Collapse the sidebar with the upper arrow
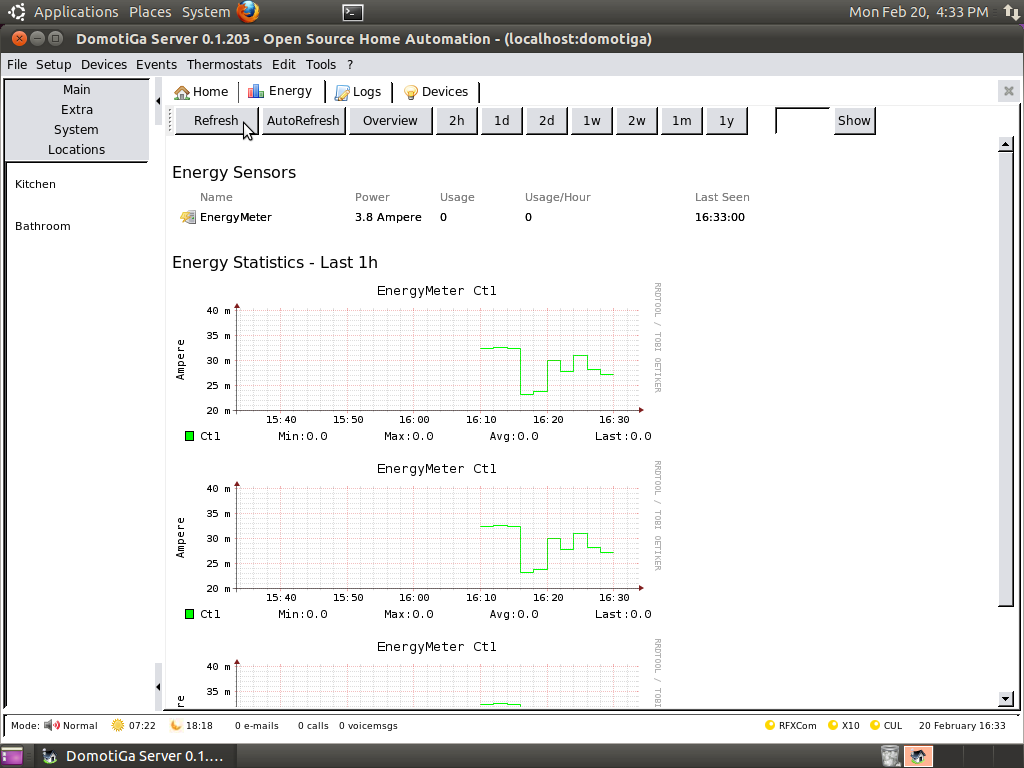 158,101
